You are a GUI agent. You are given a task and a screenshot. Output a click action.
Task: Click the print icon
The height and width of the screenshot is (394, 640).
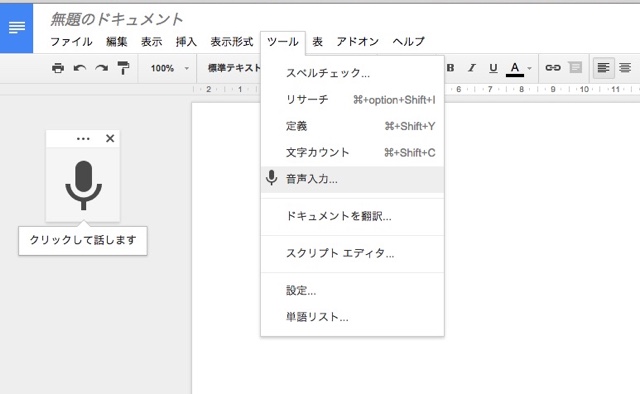[58, 68]
